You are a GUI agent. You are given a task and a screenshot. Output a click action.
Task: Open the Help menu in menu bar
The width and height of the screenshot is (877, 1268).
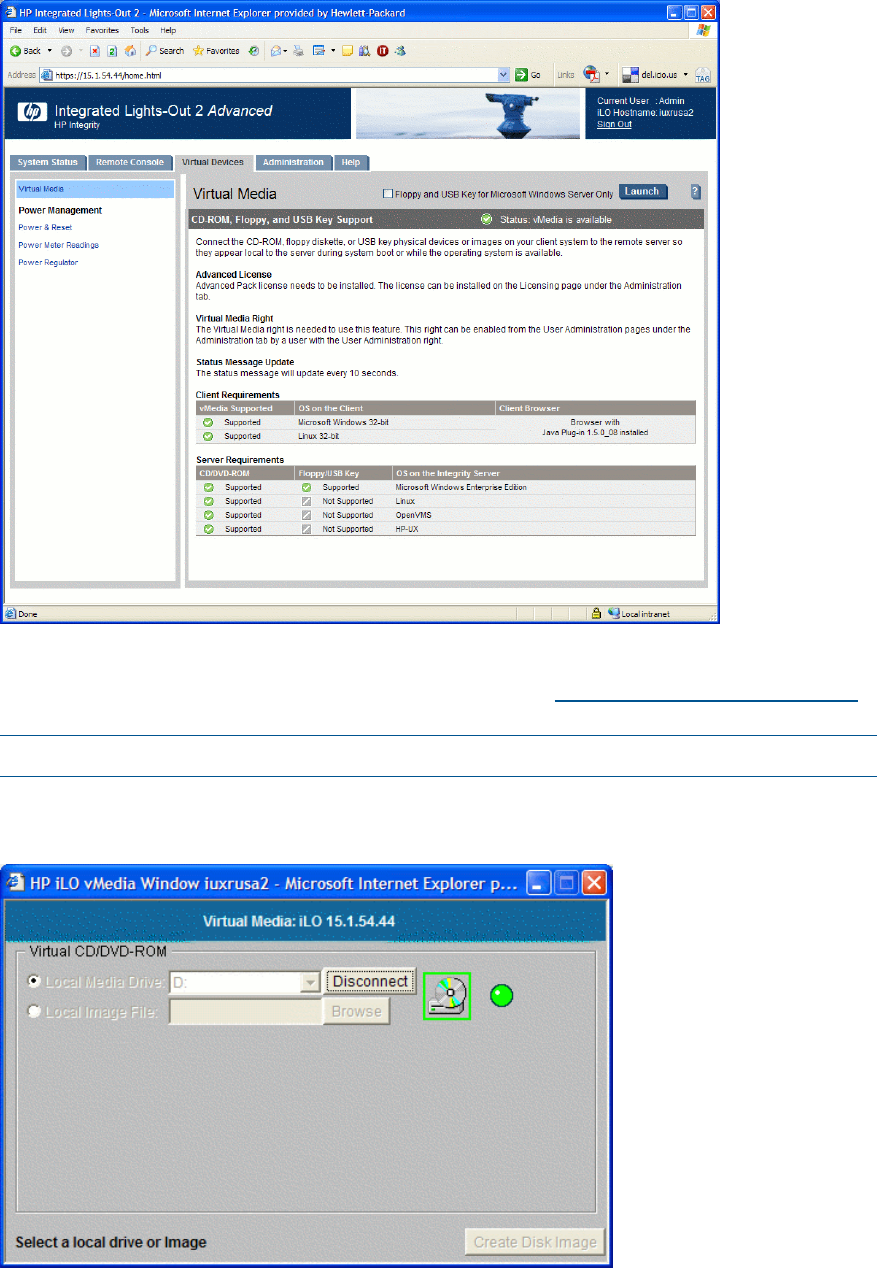coord(168,31)
